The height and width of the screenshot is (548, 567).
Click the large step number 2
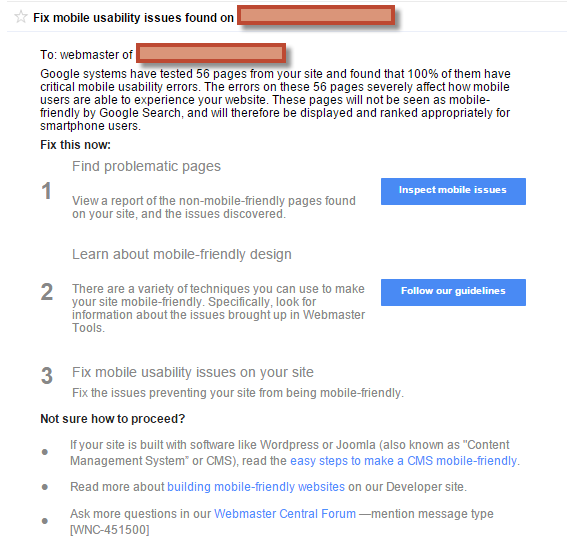[47, 292]
